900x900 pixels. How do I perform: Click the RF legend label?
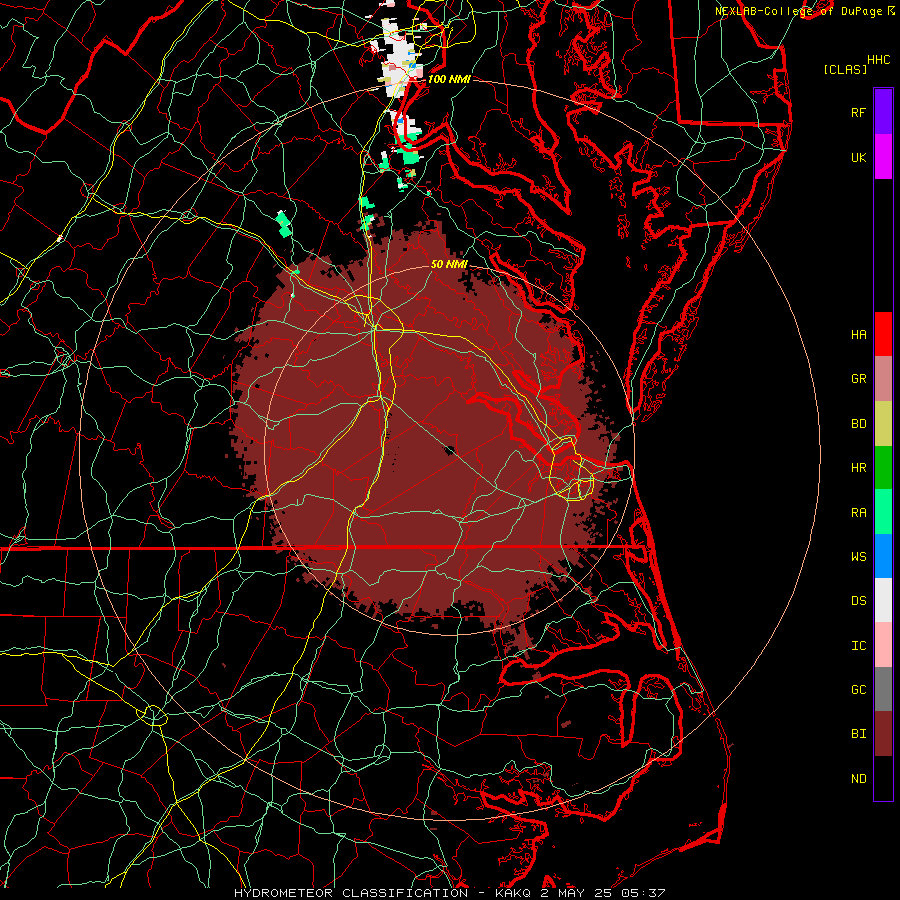tap(858, 112)
